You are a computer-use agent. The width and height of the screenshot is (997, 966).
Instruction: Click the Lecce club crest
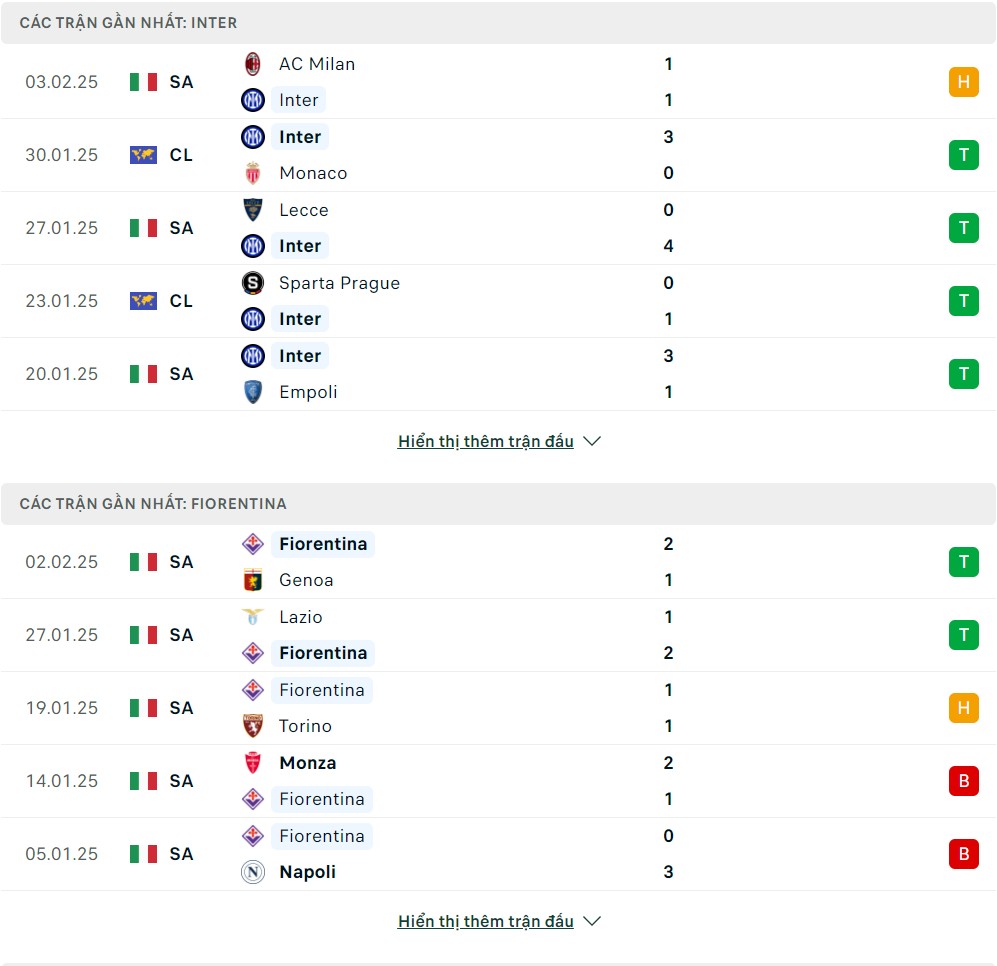[252, 210]
